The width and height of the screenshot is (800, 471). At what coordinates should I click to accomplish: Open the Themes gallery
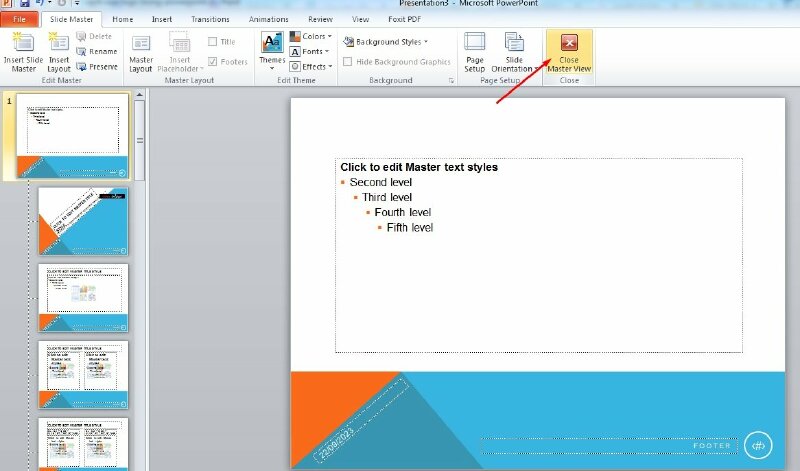tap(272, 53)
